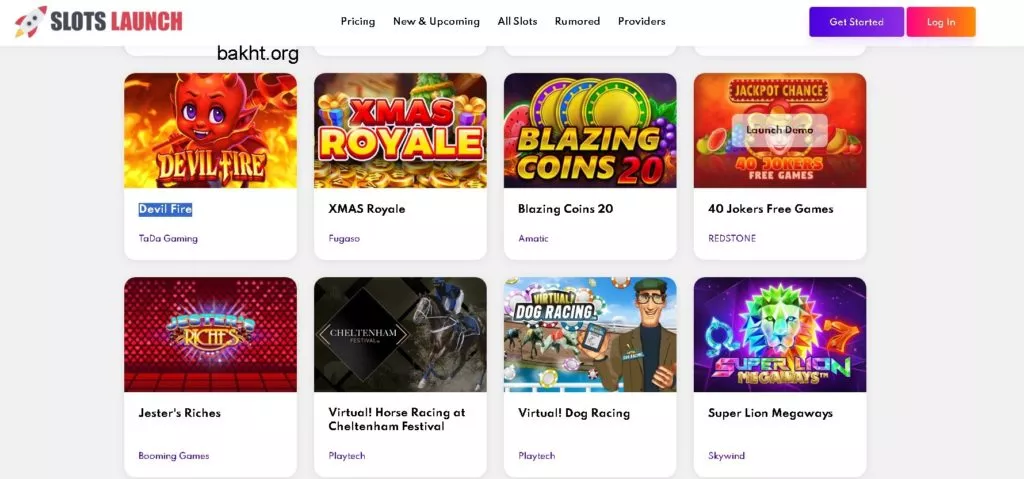Click the Super Lion Megaways title
Viewport: 1024px width, 479px height.
coord(770,413)
